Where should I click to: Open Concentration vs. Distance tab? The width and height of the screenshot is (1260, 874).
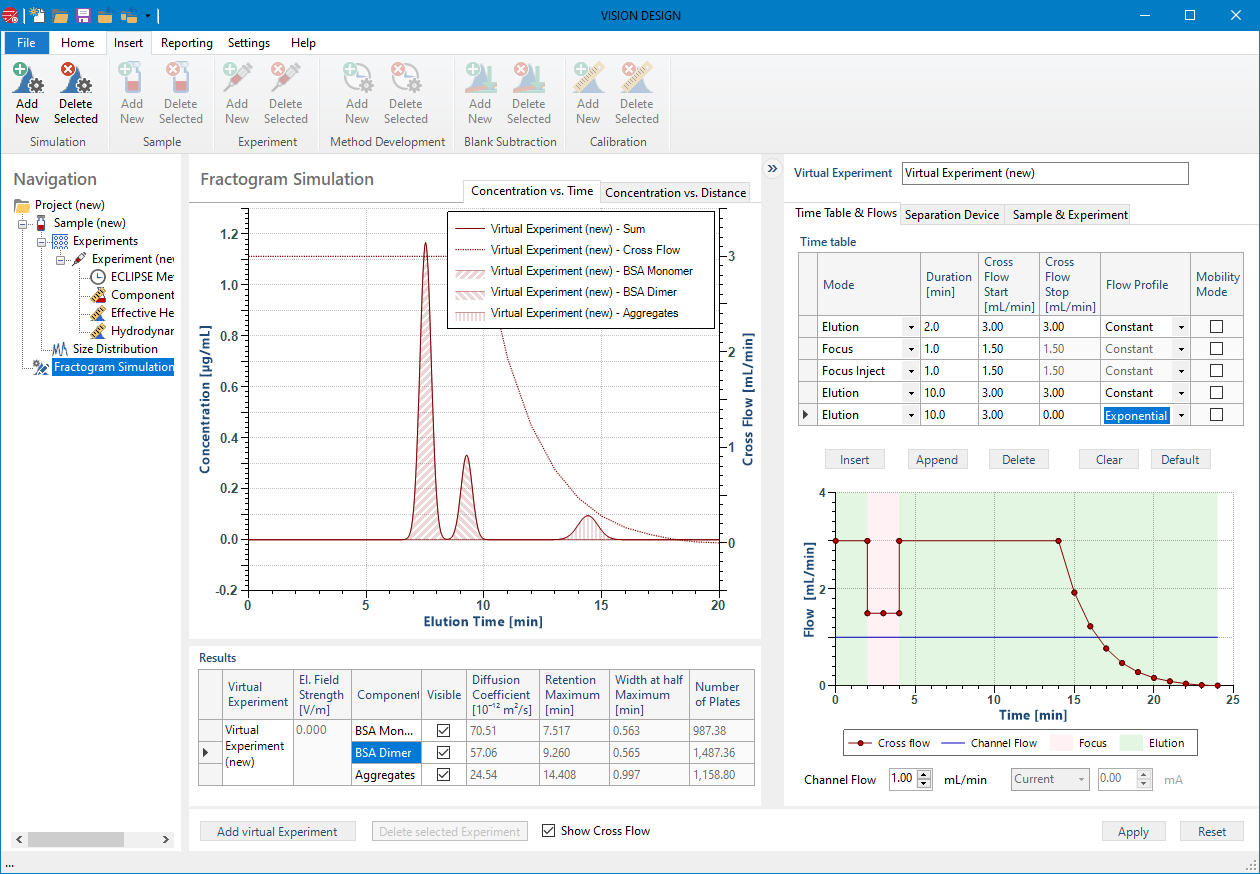[675, 192]
